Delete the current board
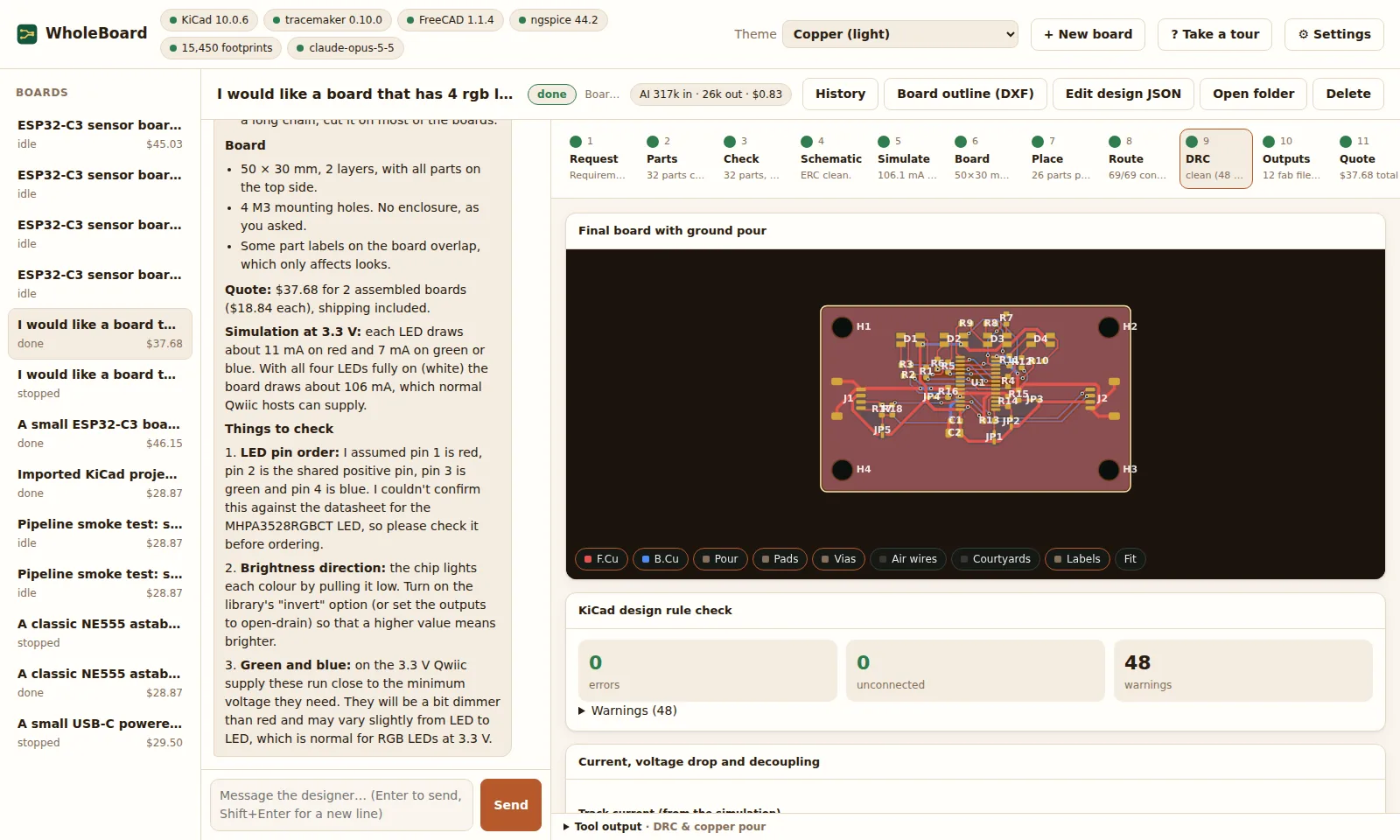Screen dimensions: 1400x840 pos(1347,94)
